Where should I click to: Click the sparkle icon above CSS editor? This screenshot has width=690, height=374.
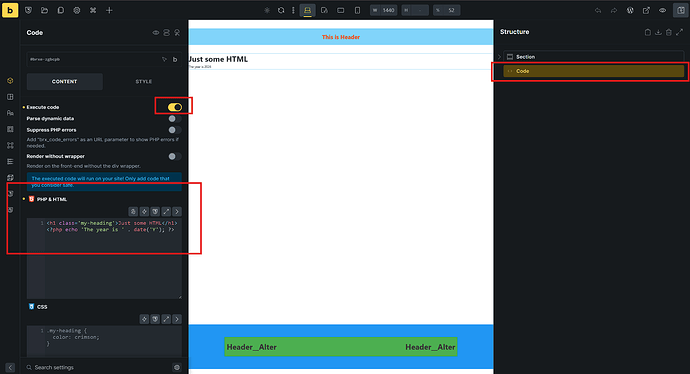pyautogui.click(x=144, y=319)
